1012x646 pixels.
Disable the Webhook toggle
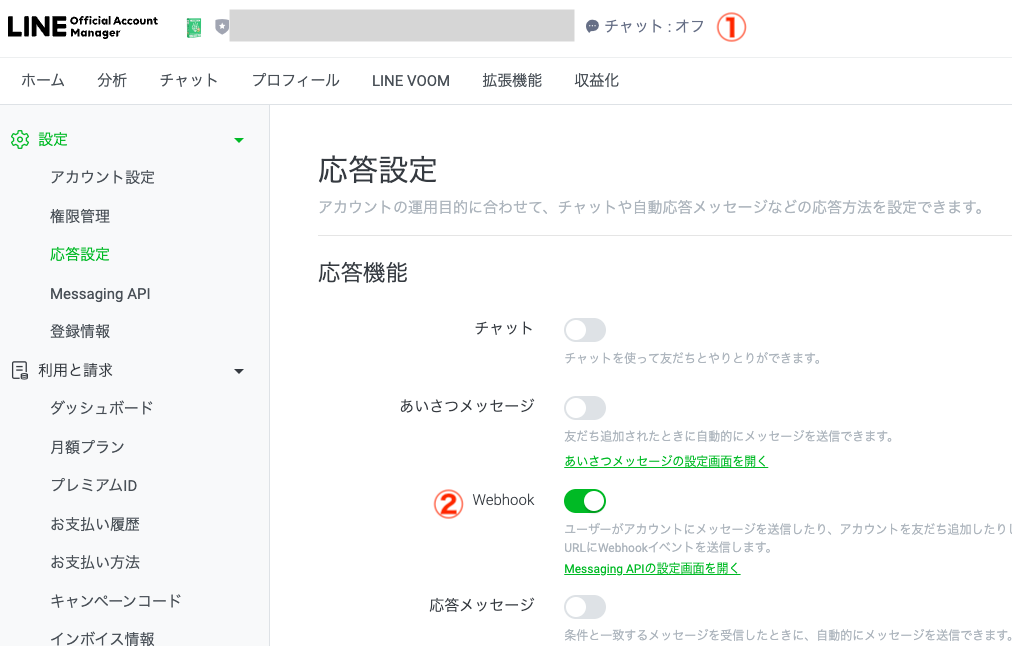click(585, 501)
